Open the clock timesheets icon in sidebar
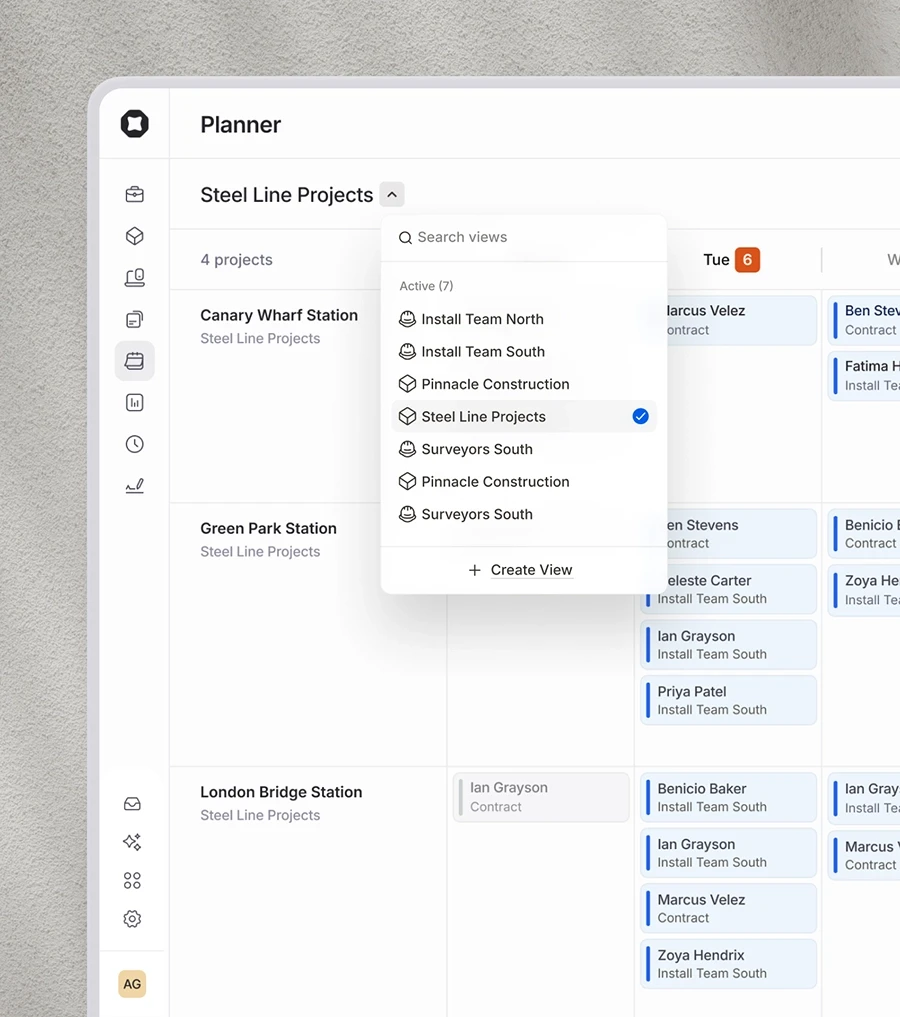This screenshot has width=900, height=1017. [x=135, y=444]
